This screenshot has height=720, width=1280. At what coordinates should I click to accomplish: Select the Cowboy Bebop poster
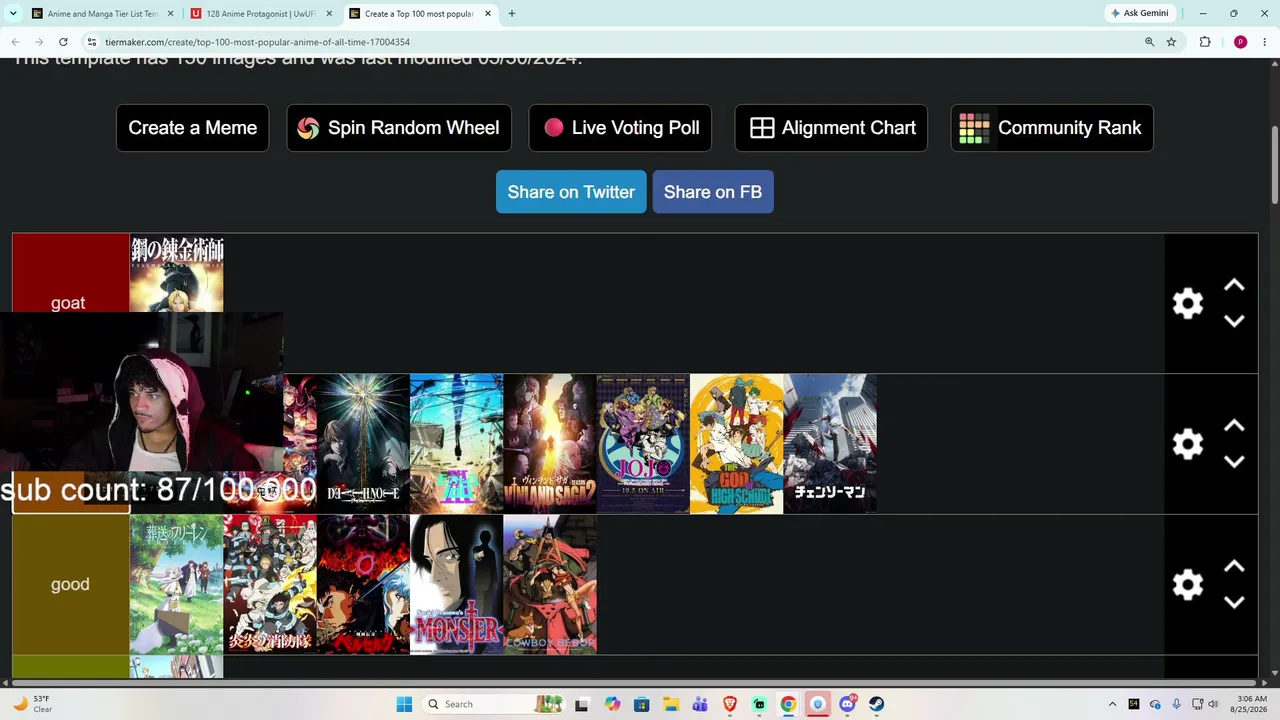[550, 585]
